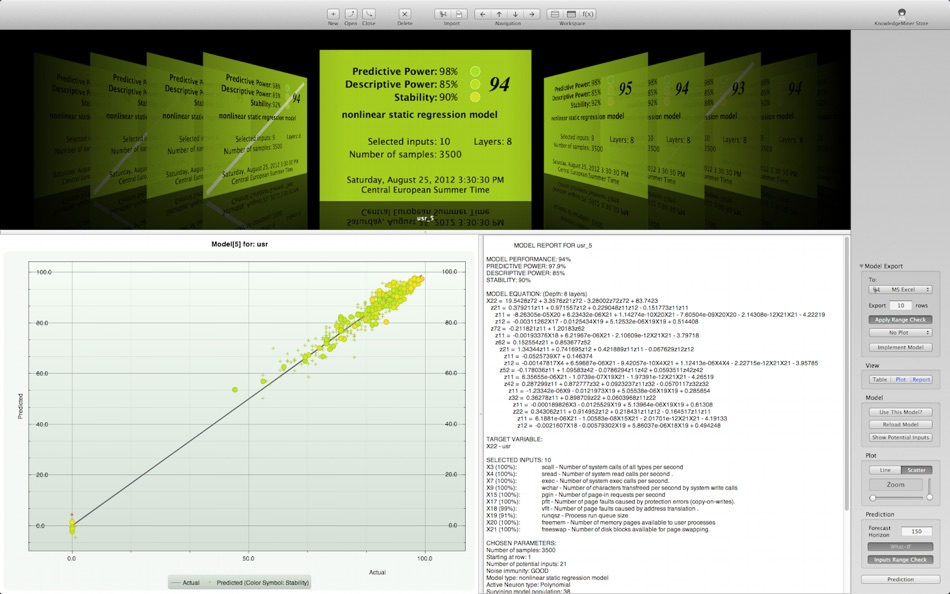The height and width of the screenshot is (594, 950).
Task: Switch to the Report view
Action: click(x=921, y=379)
